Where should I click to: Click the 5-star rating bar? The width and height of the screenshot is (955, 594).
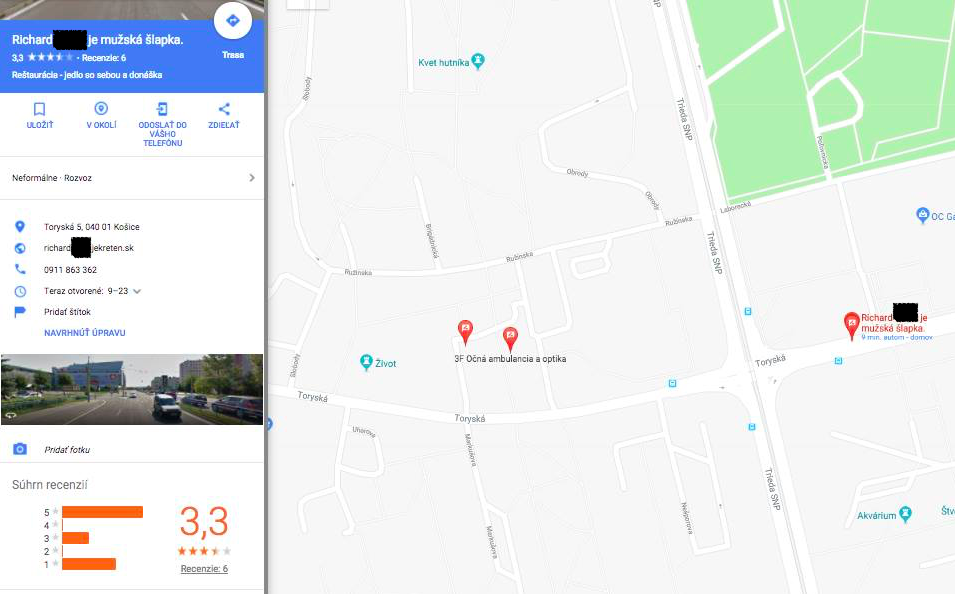[x=102, y=512]
